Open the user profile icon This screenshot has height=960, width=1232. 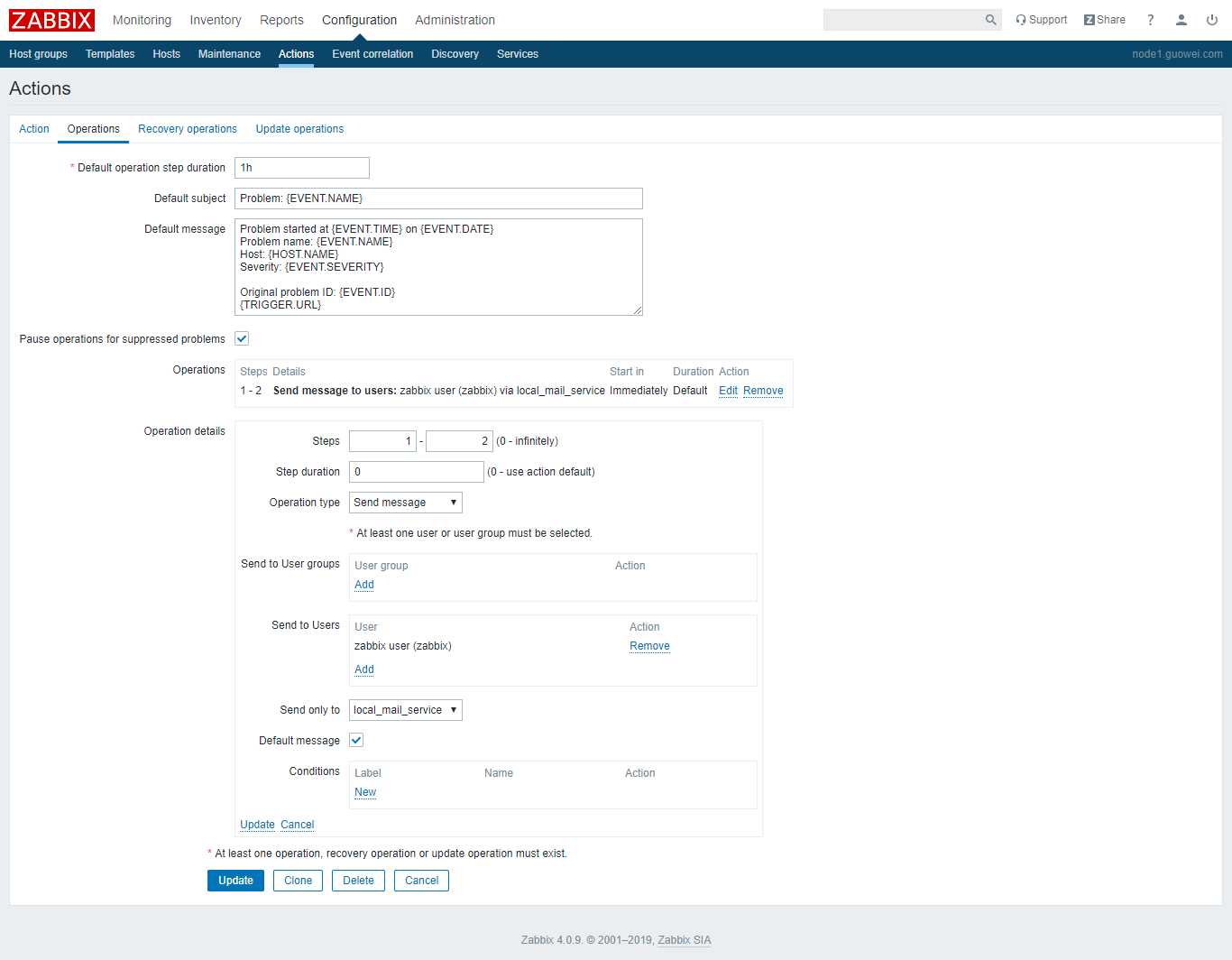coord(1181,20)
